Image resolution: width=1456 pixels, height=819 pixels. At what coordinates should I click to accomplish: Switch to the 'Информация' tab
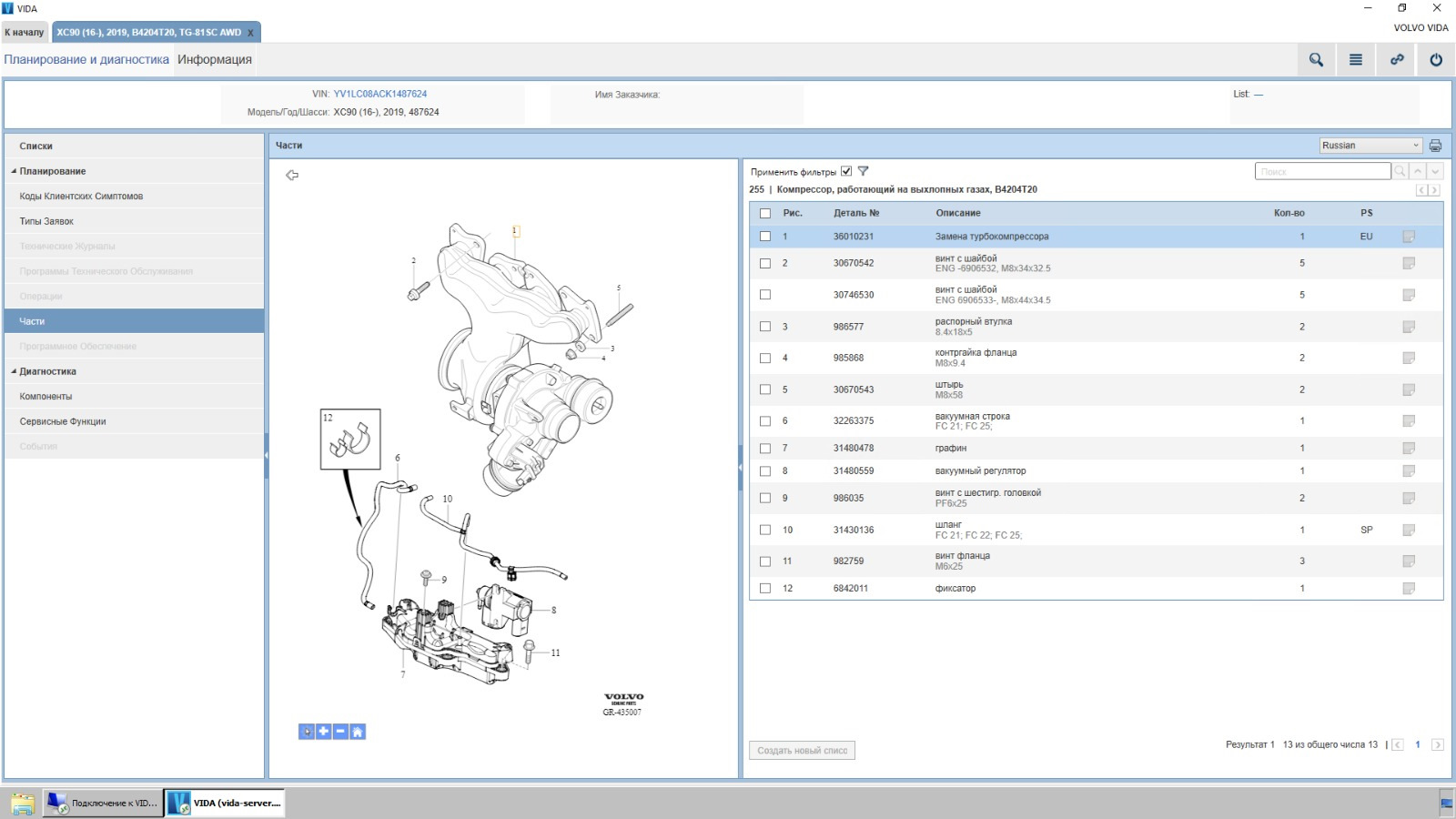215,60
